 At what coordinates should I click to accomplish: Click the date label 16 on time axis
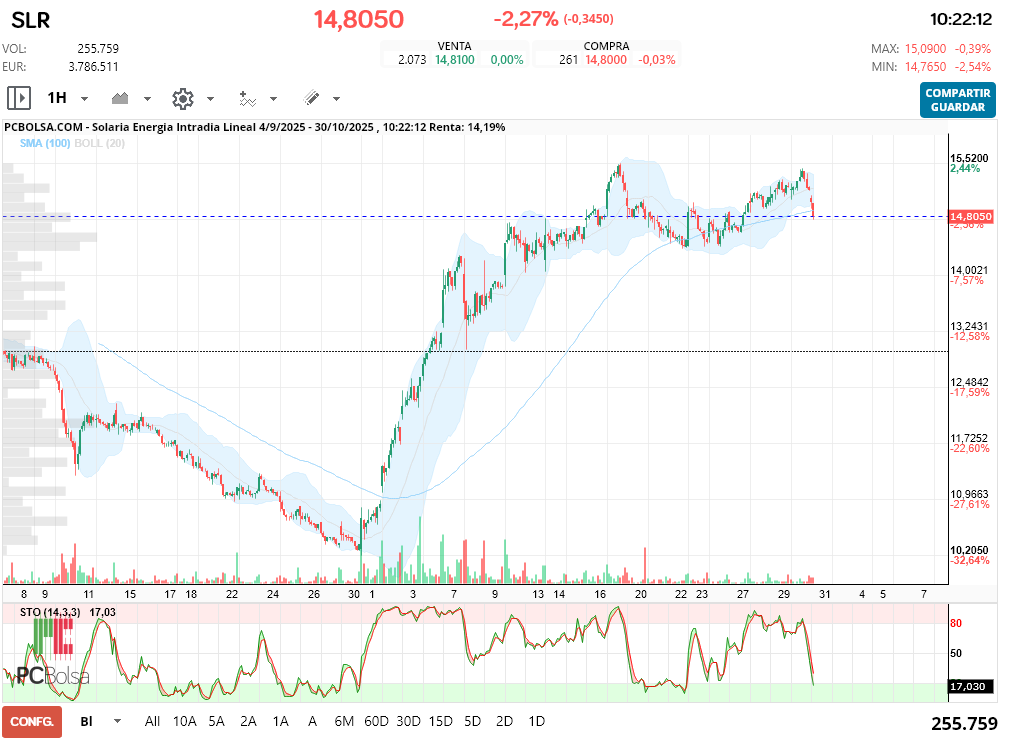pyautogui.click(x=600, y=594)
